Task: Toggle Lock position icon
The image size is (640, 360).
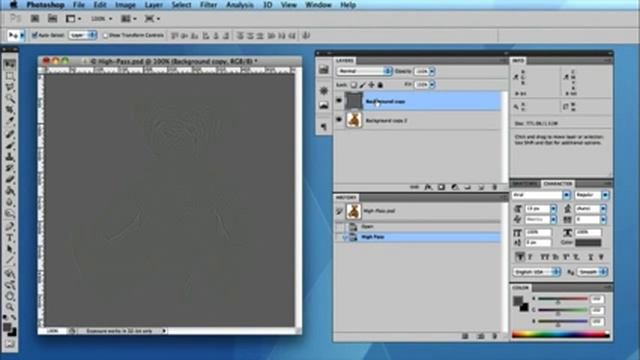Action: point(371,85)
